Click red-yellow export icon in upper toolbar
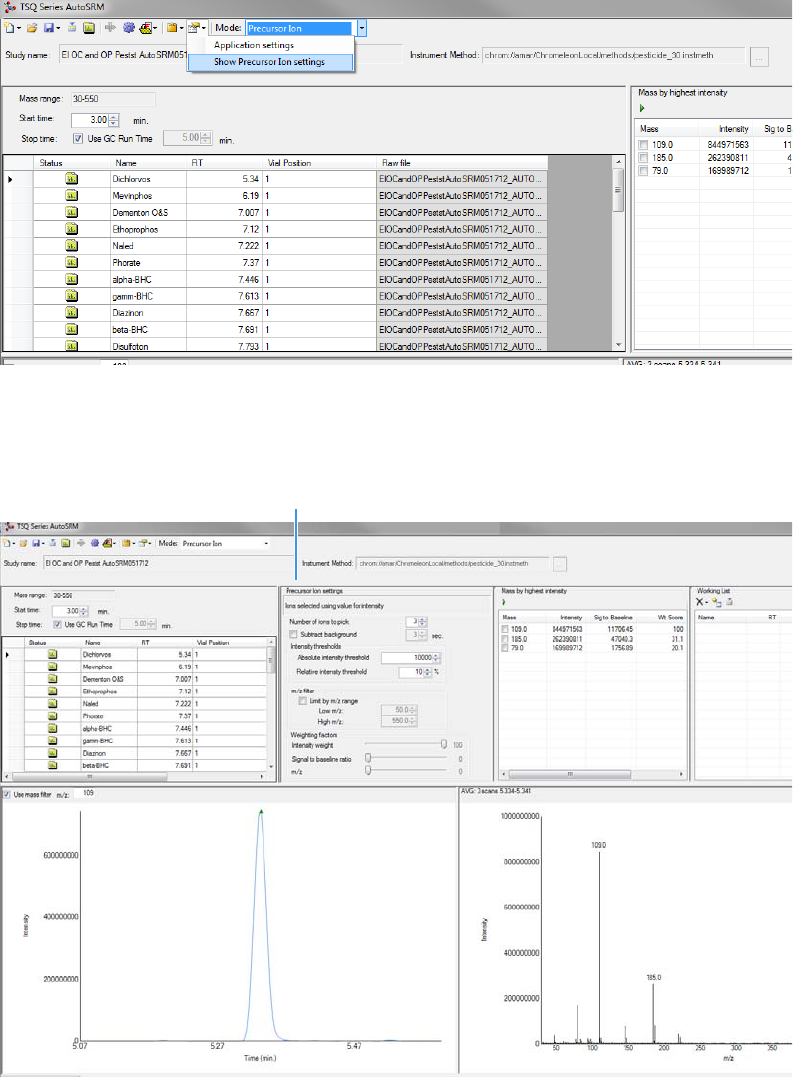Viewport: 793px width, 1077px height. [x=146, y=28]
